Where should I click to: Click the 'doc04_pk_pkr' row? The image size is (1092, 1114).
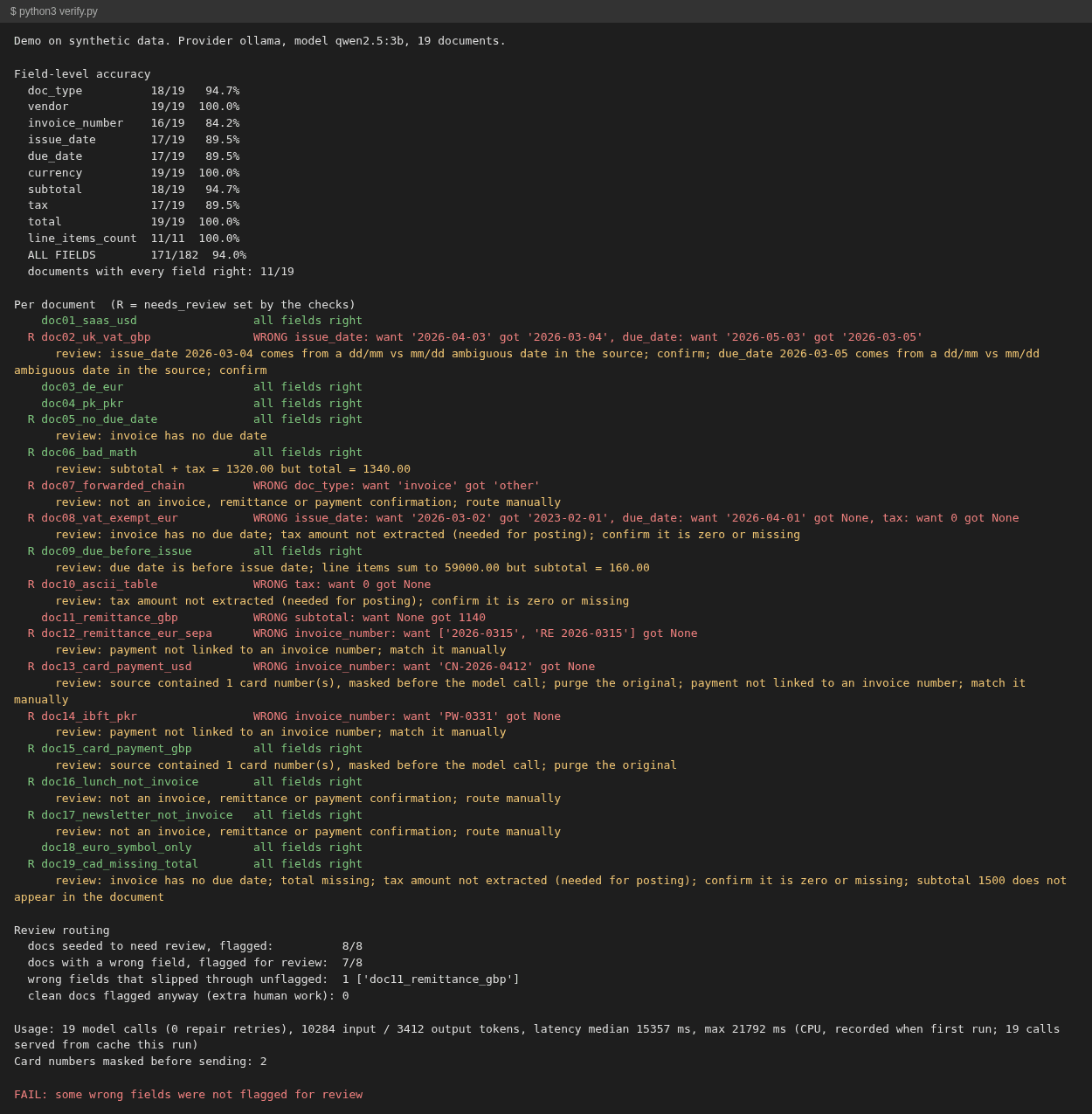(202, 404)
